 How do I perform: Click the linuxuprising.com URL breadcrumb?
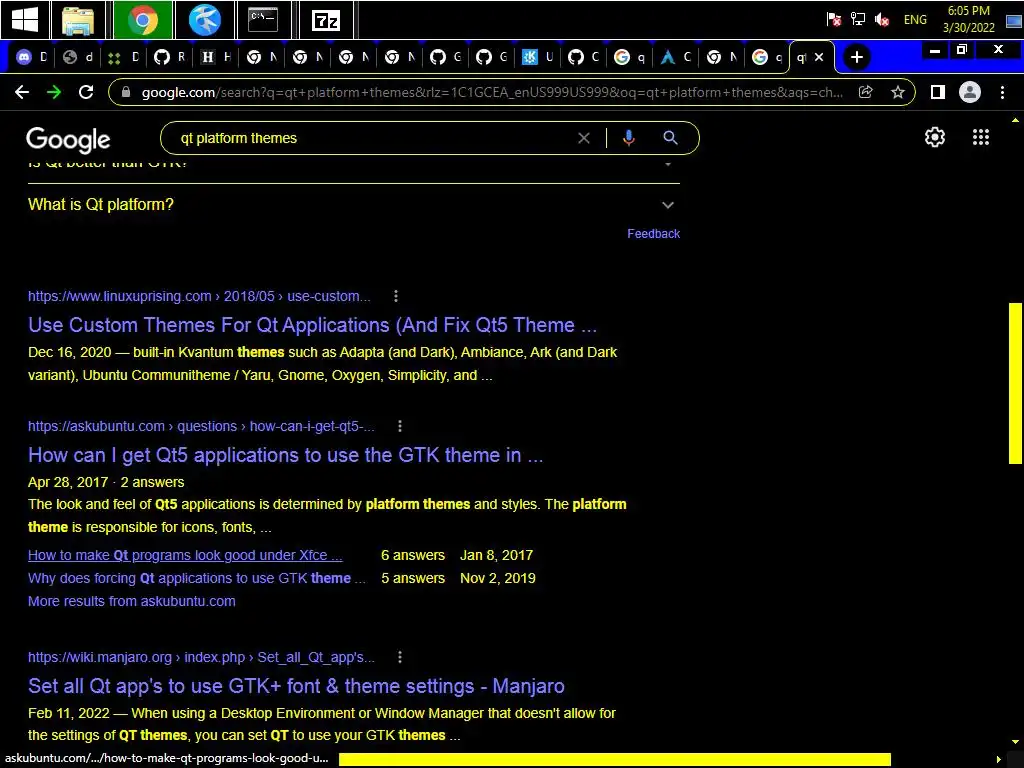point(199,296)
